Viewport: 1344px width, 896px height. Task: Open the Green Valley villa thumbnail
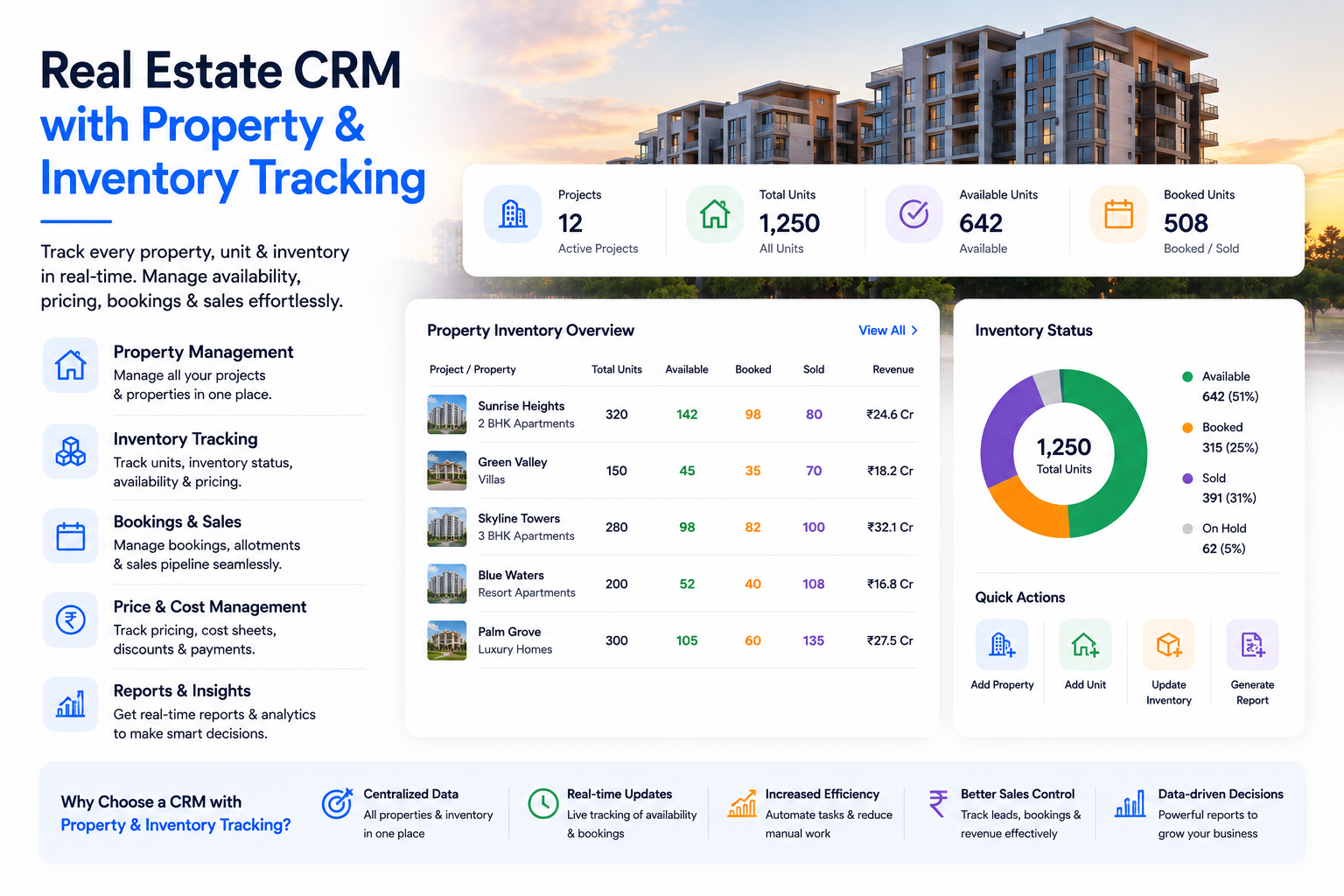coord(447,471)
